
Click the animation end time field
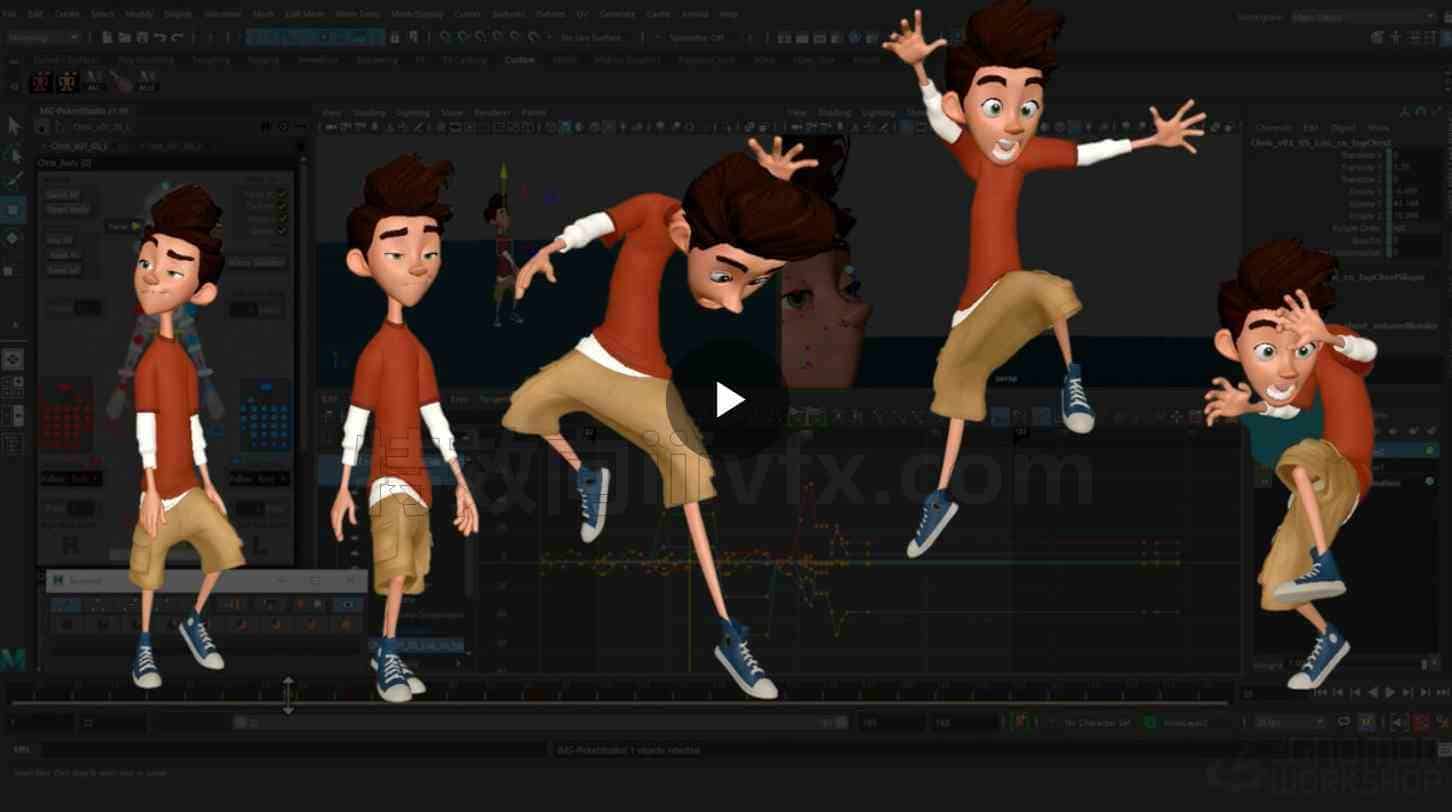964,722
